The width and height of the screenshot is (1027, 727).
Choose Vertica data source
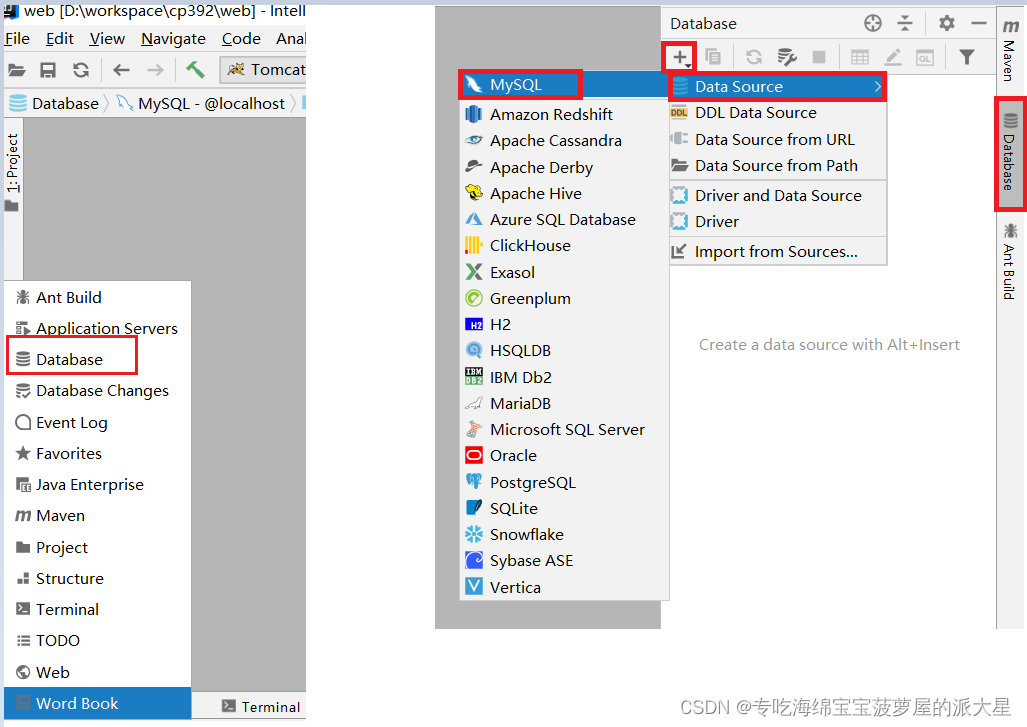pyautogui.click(x=563, y=587)
